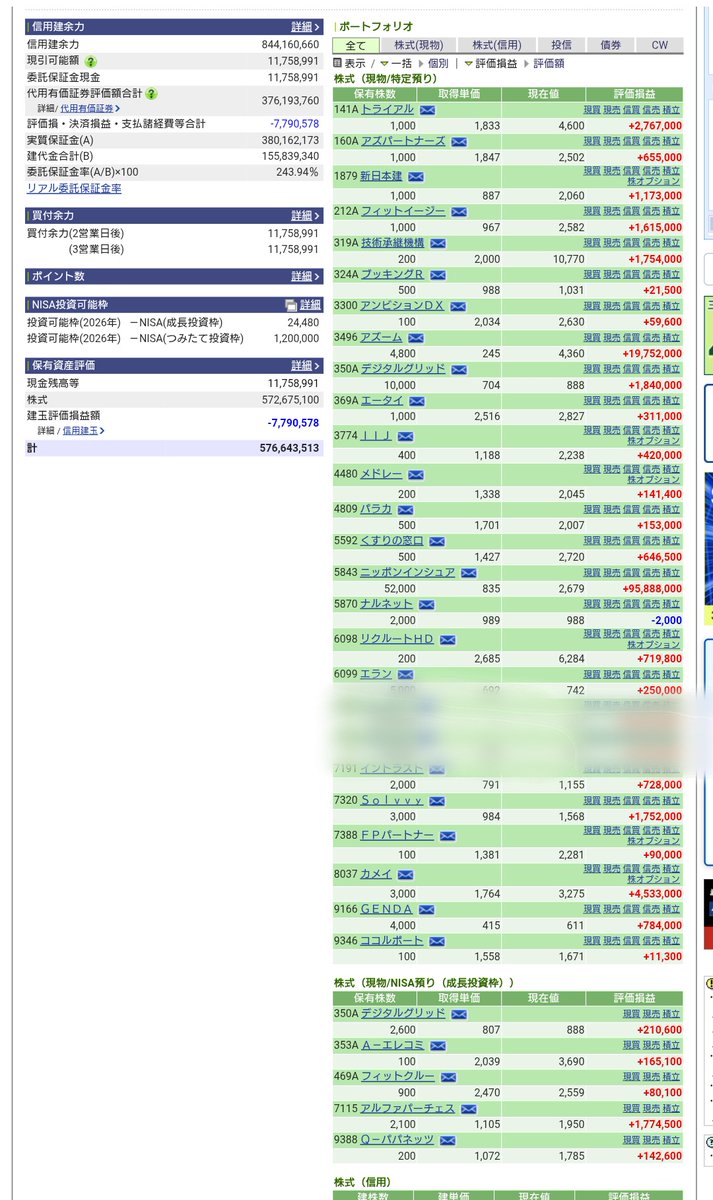This screenshot has height=1200, width=713.
Task: Click the -2,000 loss for ナルネット
Action: click(666, 621)
